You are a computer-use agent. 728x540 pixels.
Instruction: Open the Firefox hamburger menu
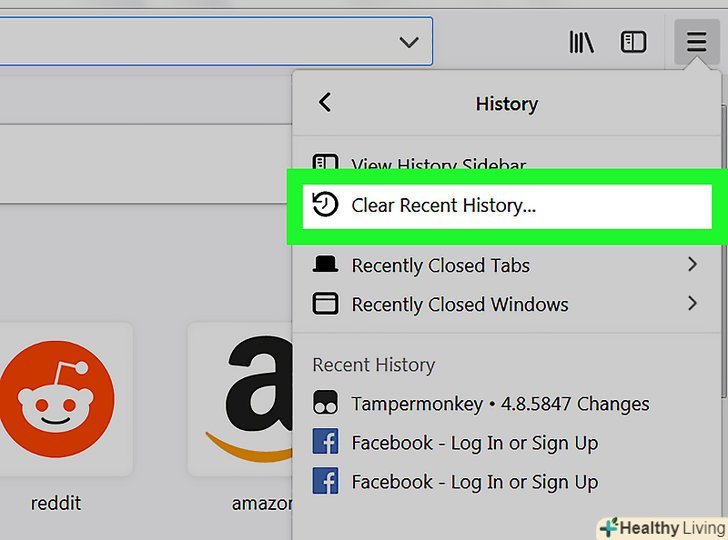696,43
